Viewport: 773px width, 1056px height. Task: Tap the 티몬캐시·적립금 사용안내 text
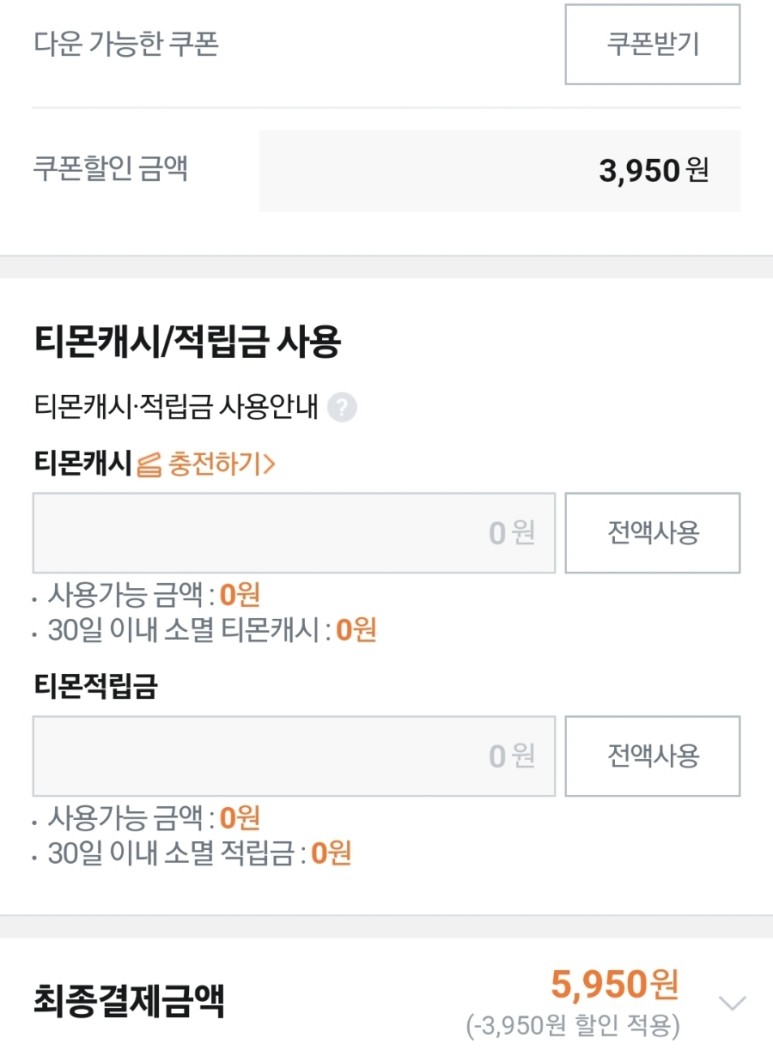tap(176, 408)
